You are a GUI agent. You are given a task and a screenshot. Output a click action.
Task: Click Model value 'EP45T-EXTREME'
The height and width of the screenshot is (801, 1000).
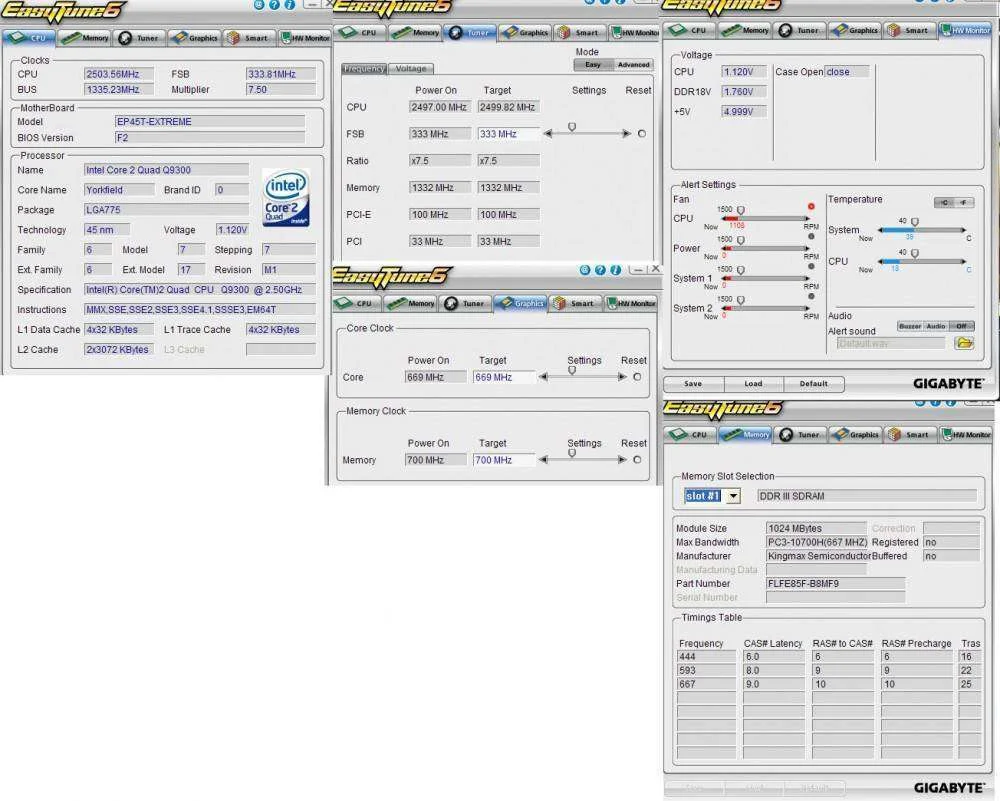pos(210,121)
